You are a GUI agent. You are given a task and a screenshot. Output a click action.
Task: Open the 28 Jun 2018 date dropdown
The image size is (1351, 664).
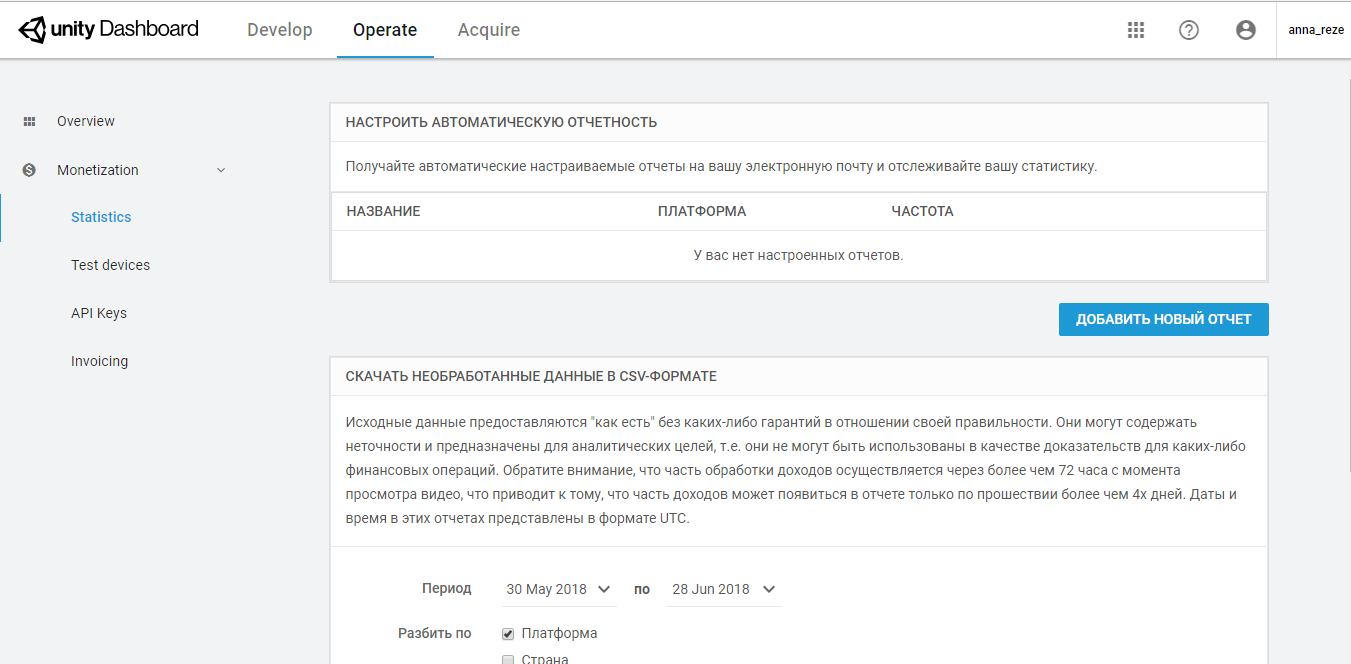[x=723, y=589]
